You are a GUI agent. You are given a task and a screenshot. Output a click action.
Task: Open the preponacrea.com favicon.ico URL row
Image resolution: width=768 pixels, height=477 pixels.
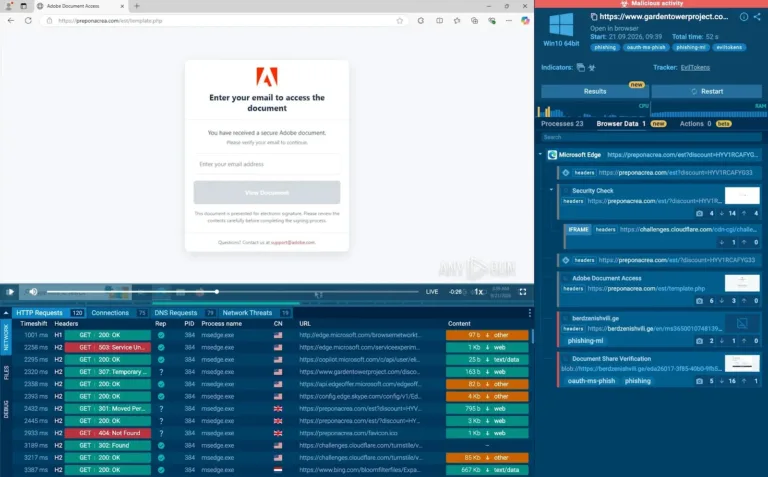348,433
